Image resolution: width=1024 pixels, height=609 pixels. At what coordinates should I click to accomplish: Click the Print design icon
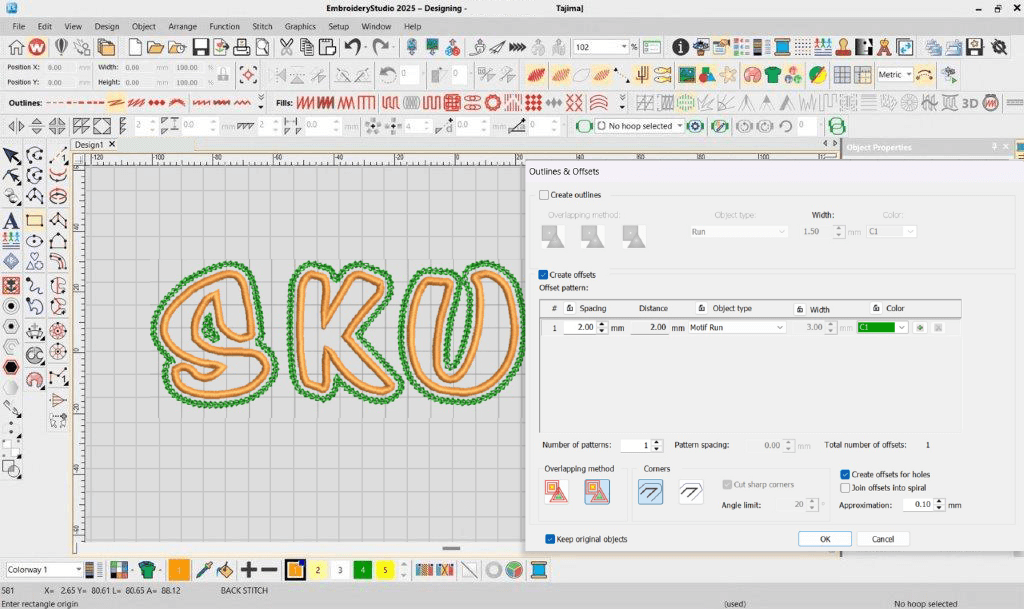(241, 47)
